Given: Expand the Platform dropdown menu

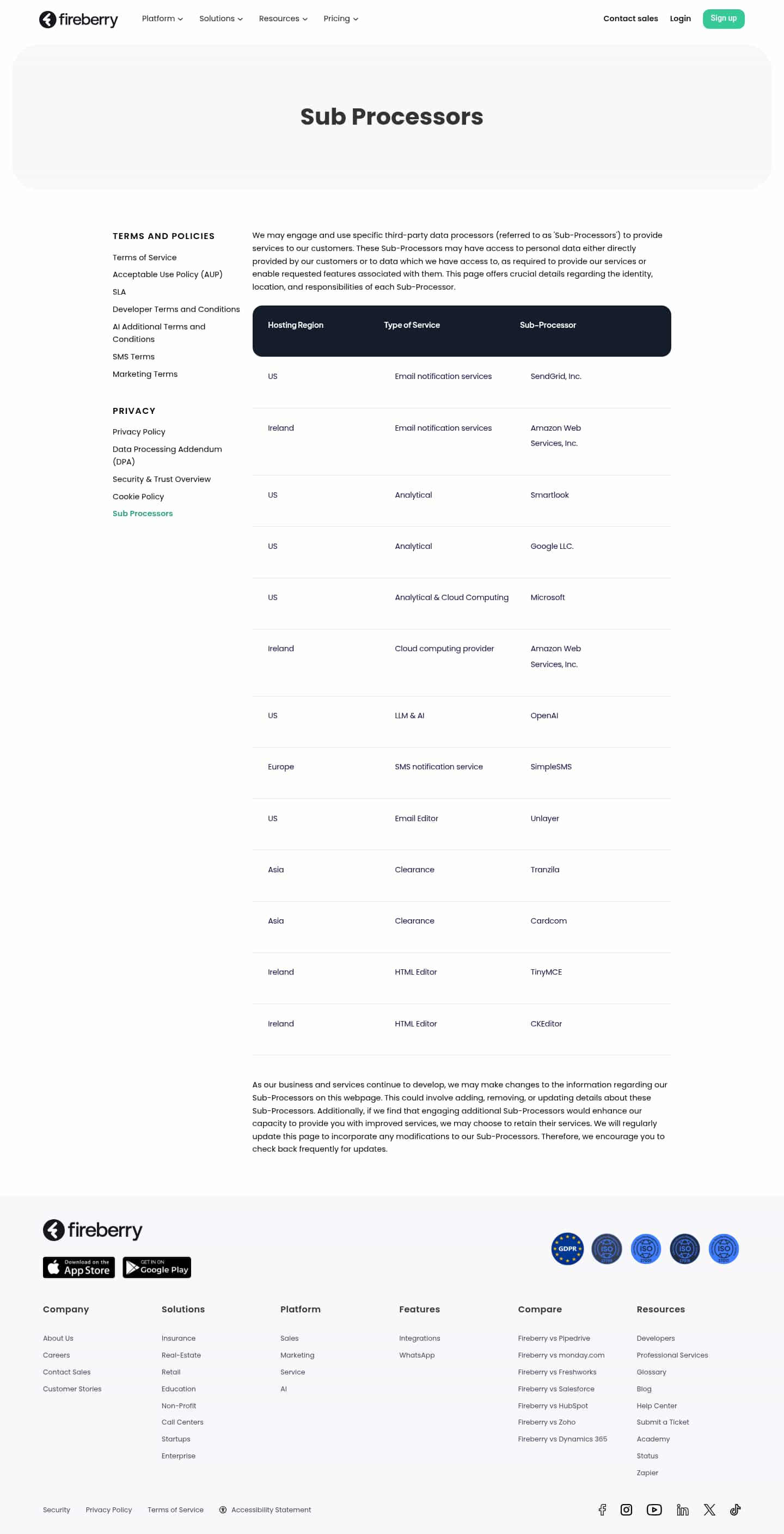Looking at the screenshot, I should coord(162,19).
